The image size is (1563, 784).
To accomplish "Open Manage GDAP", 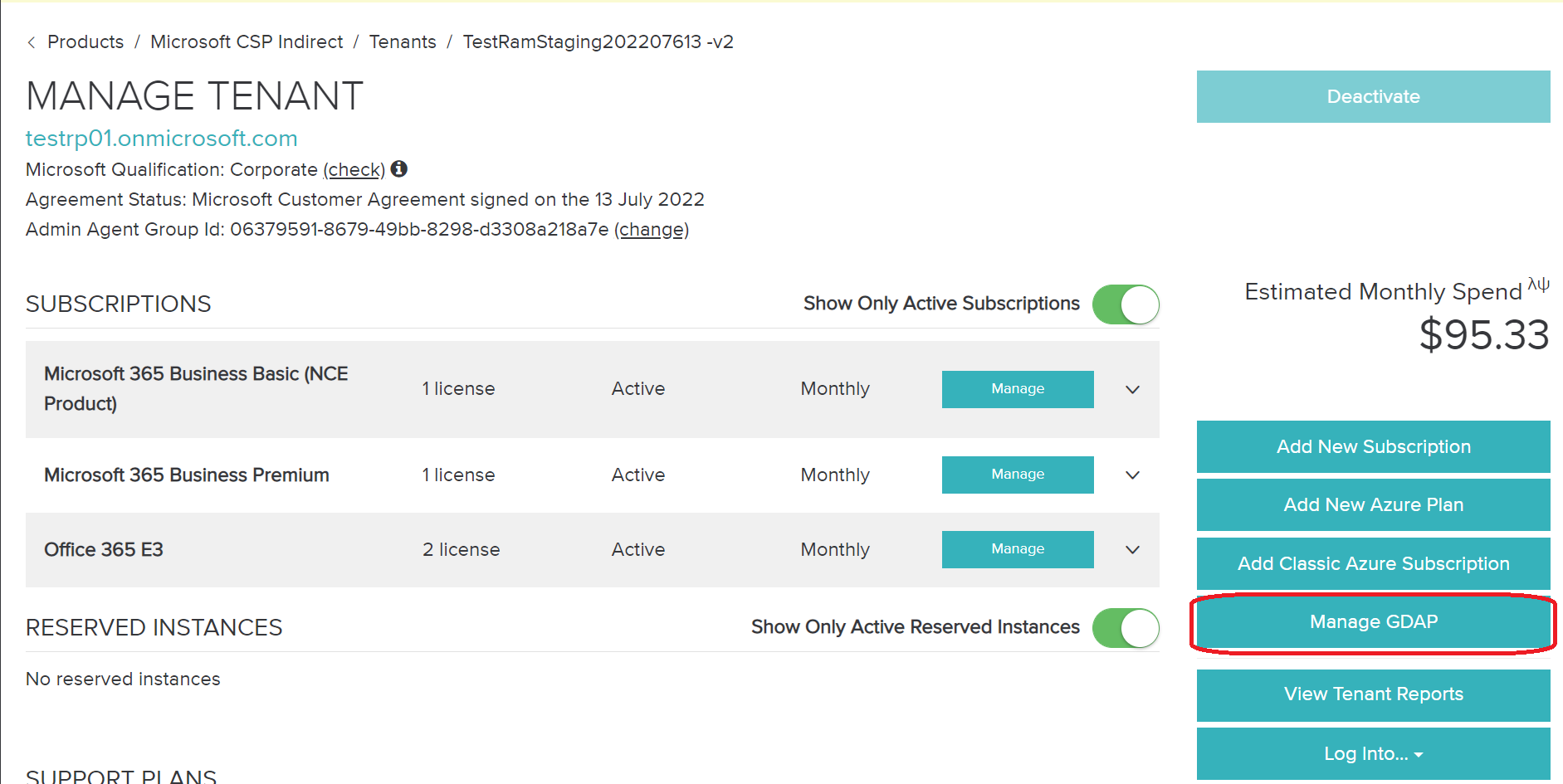I will 1373,621.
